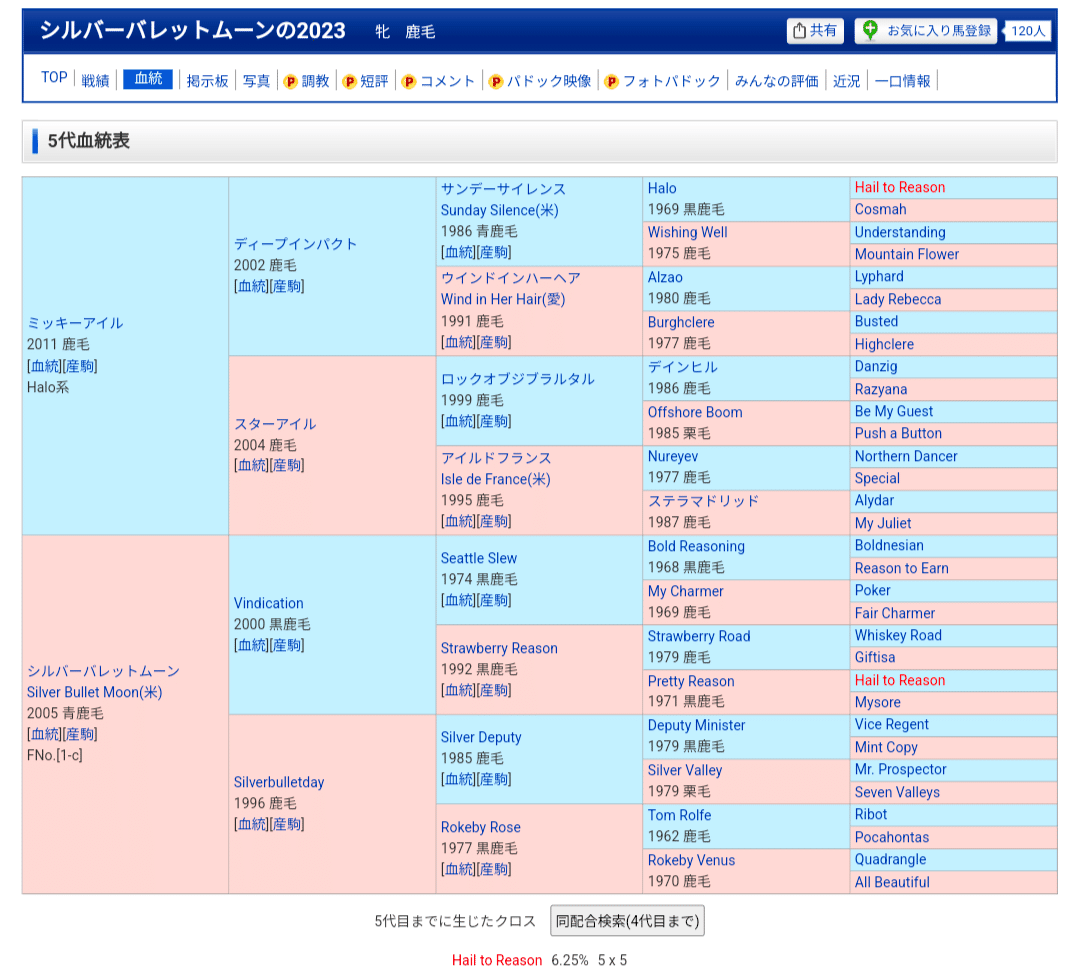Click the premium P icon beside フォトパドック
This screenshot has width=1080, height=978.
(x=611, y=81)
